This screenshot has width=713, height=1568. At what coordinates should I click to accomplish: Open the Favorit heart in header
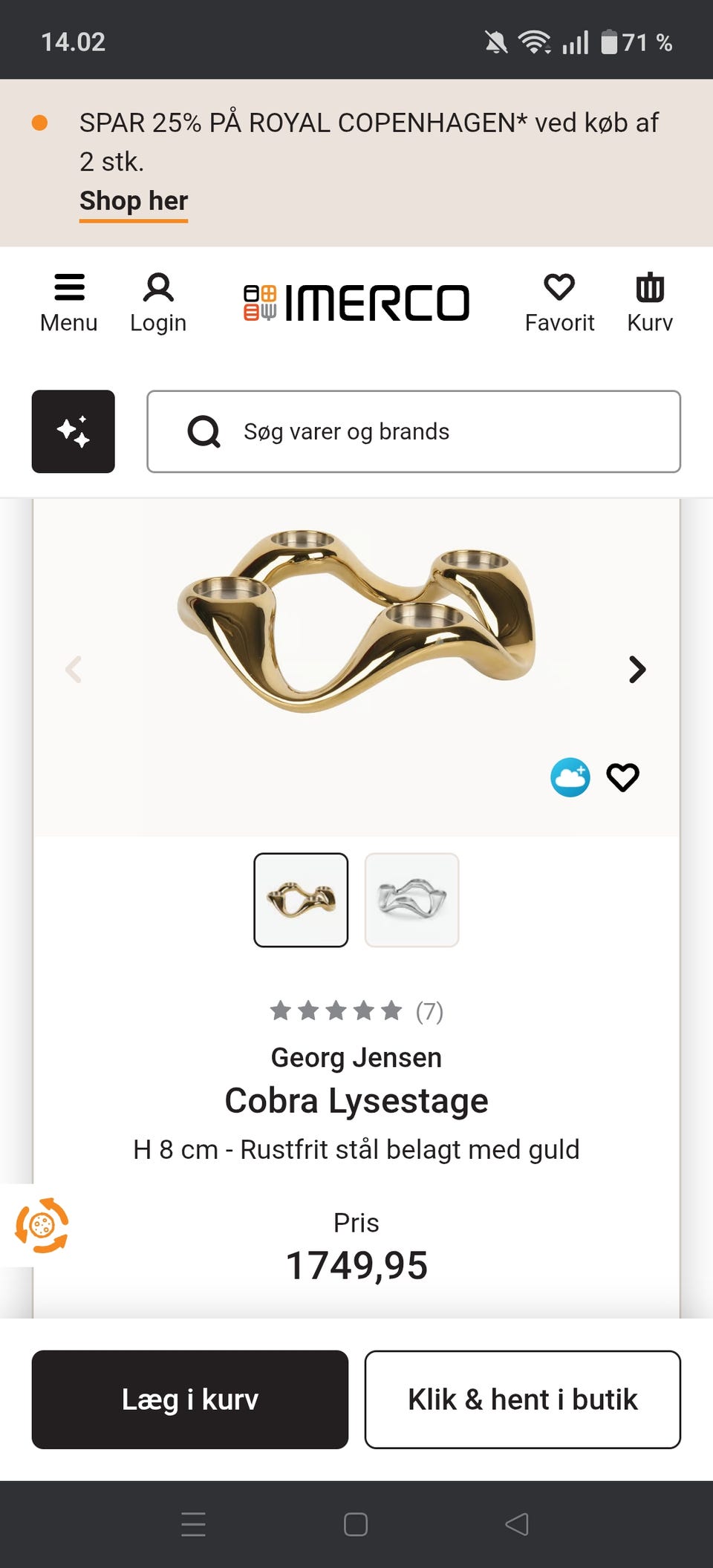coord(559,288)
